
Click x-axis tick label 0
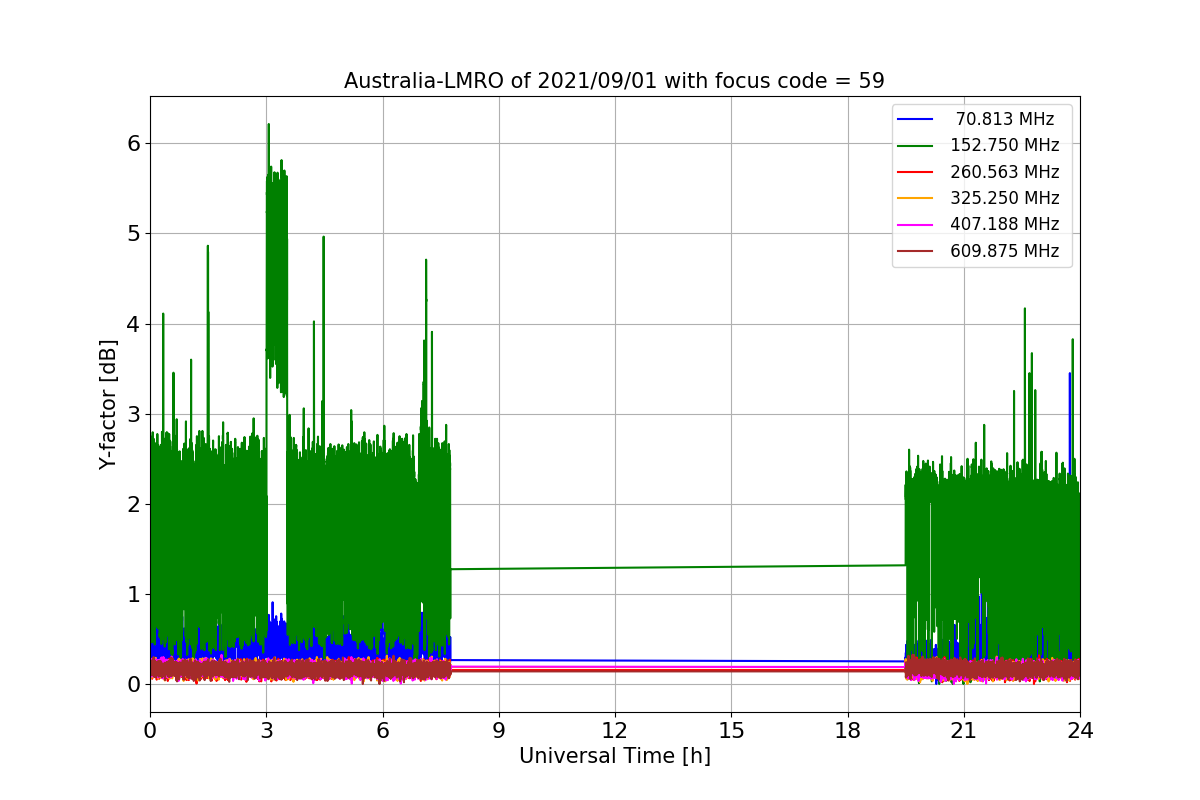click(x=150, y=731)
